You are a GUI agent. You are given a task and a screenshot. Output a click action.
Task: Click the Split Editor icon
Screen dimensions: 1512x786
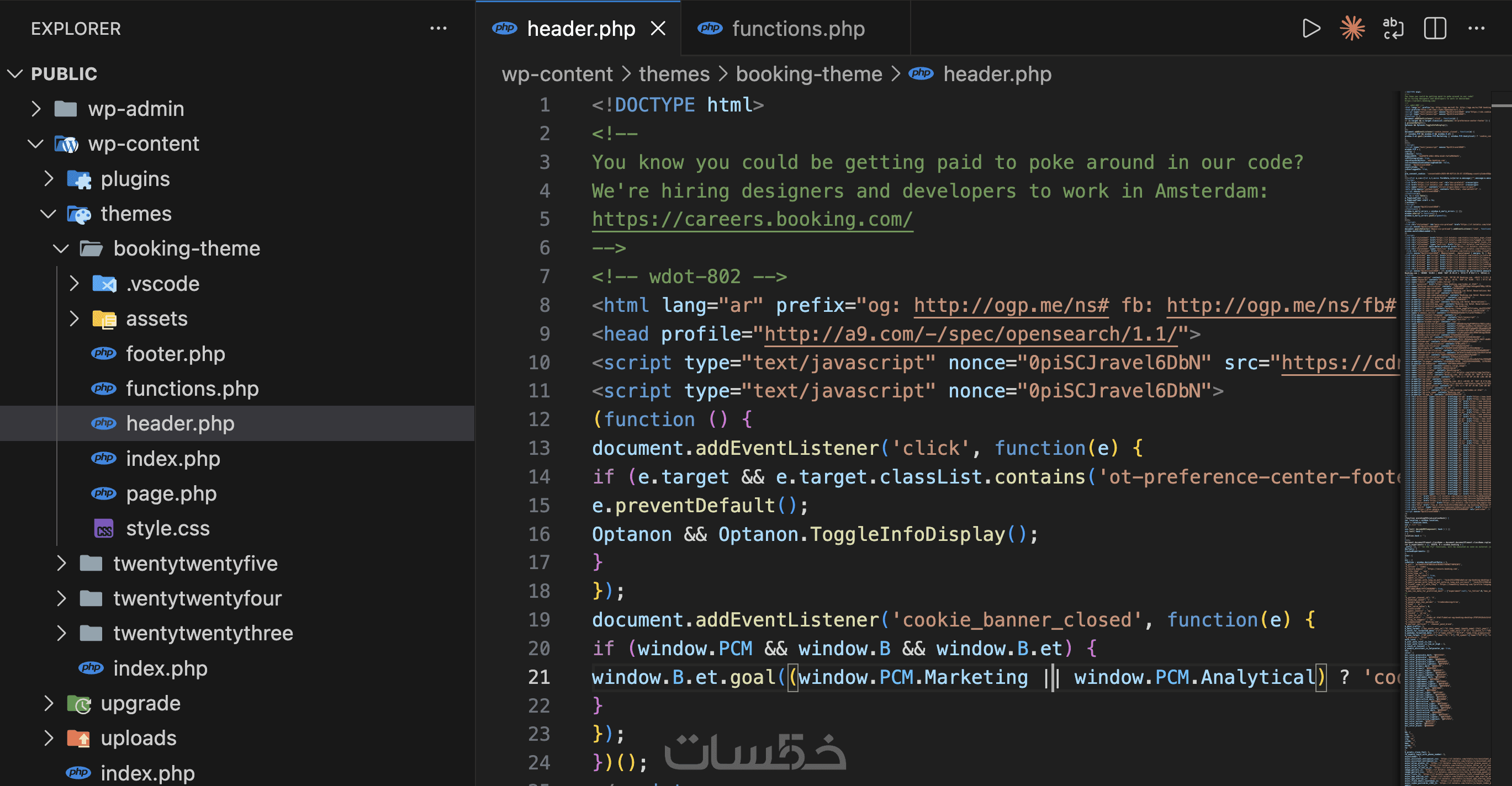pyautogui.click(x=1435, y=28)
